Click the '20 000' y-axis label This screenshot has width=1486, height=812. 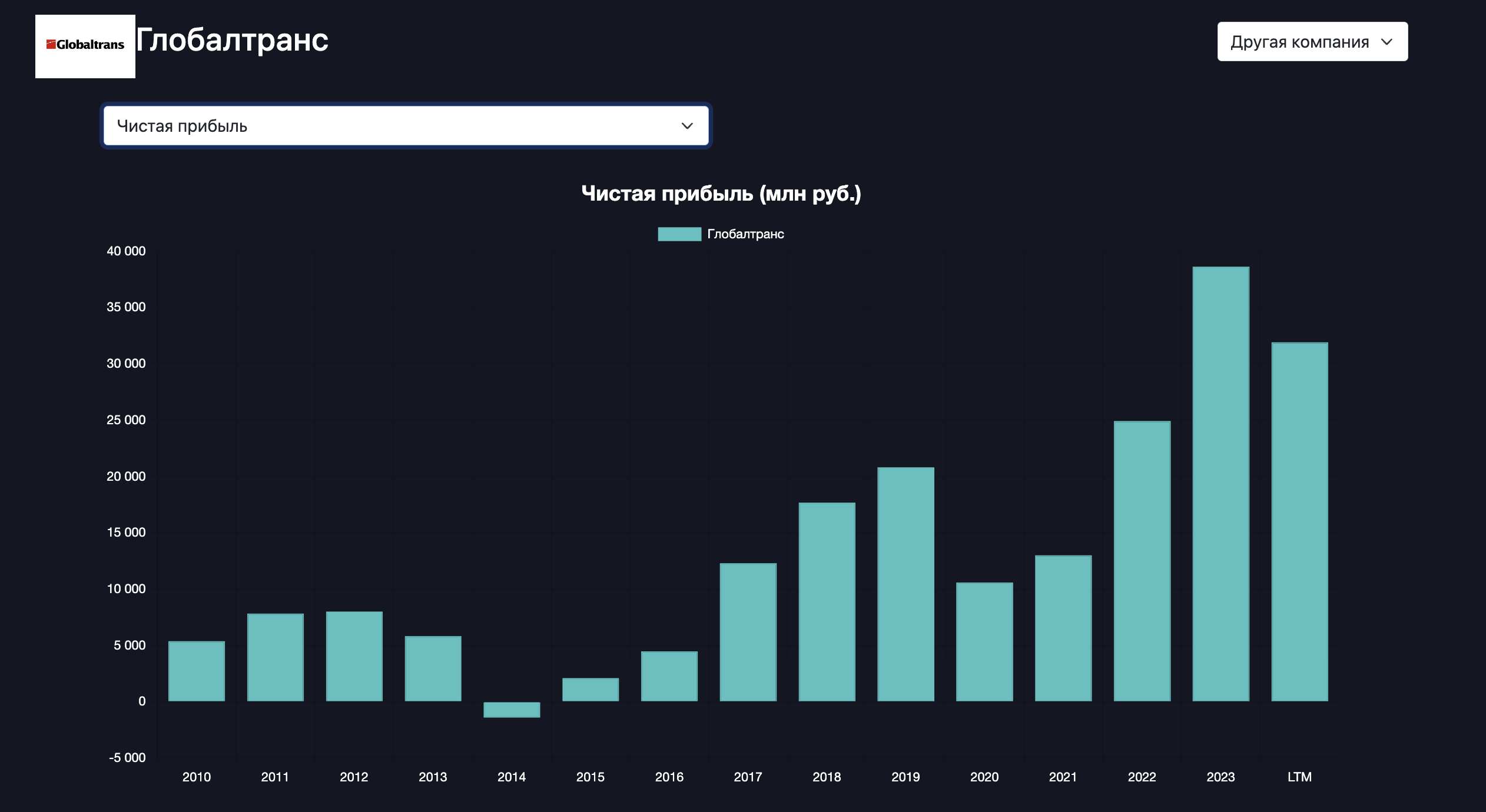(126, 477)
